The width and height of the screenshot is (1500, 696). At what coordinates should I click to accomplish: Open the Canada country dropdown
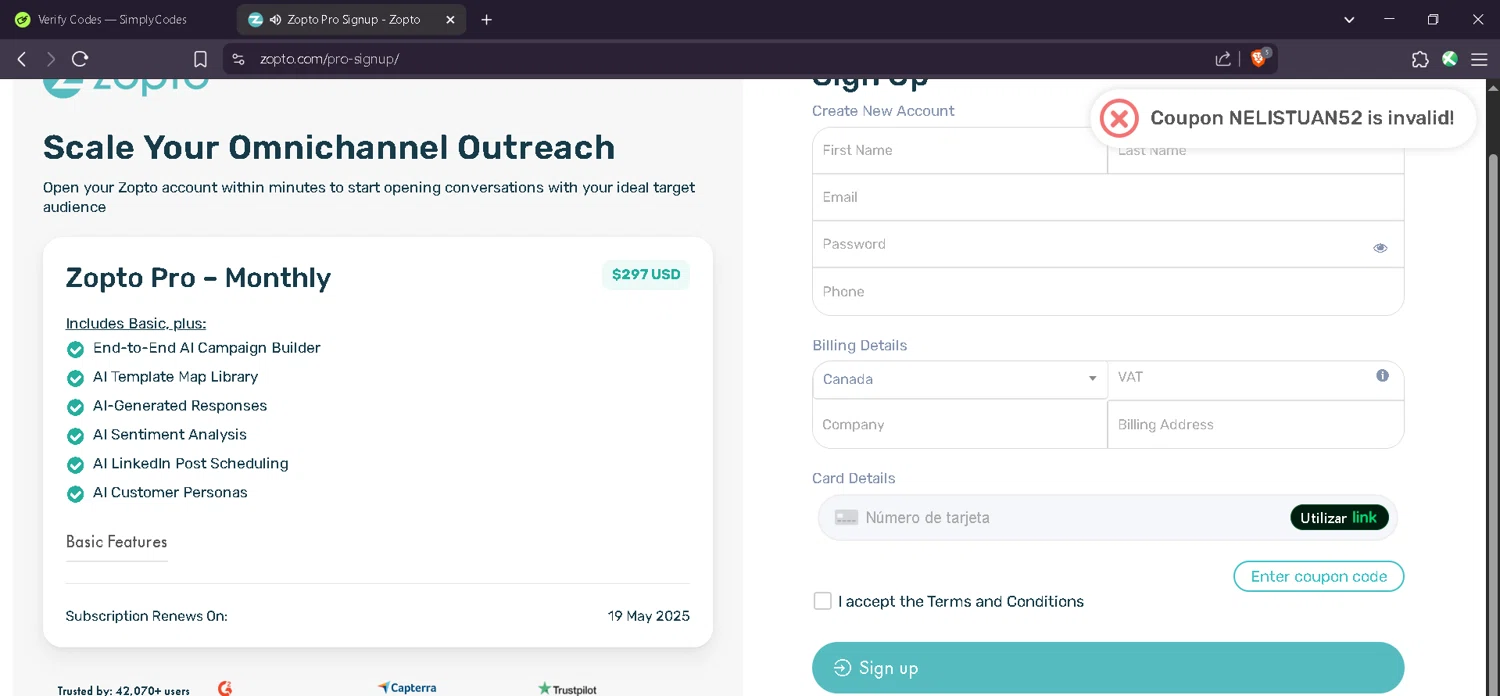tap(960, 379)
